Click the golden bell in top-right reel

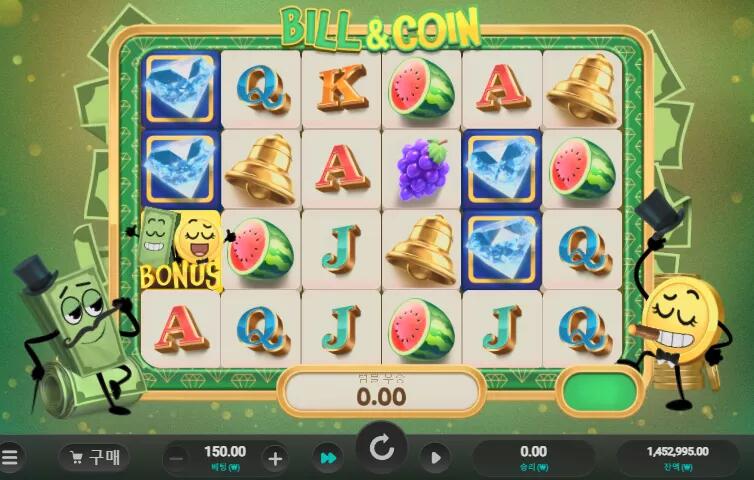click(x=582, y=89)
